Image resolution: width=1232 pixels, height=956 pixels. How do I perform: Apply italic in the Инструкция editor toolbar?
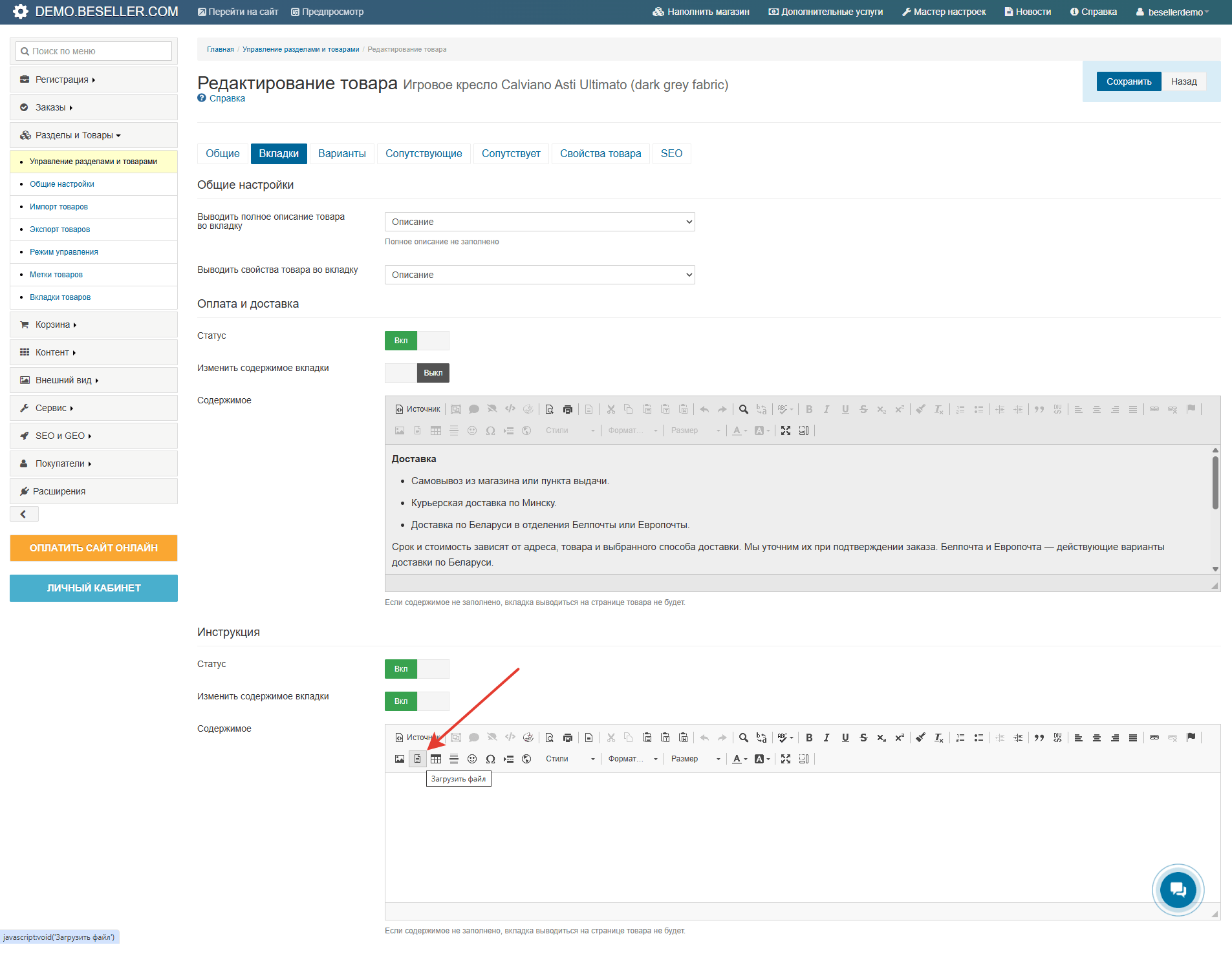pos(827,738)
